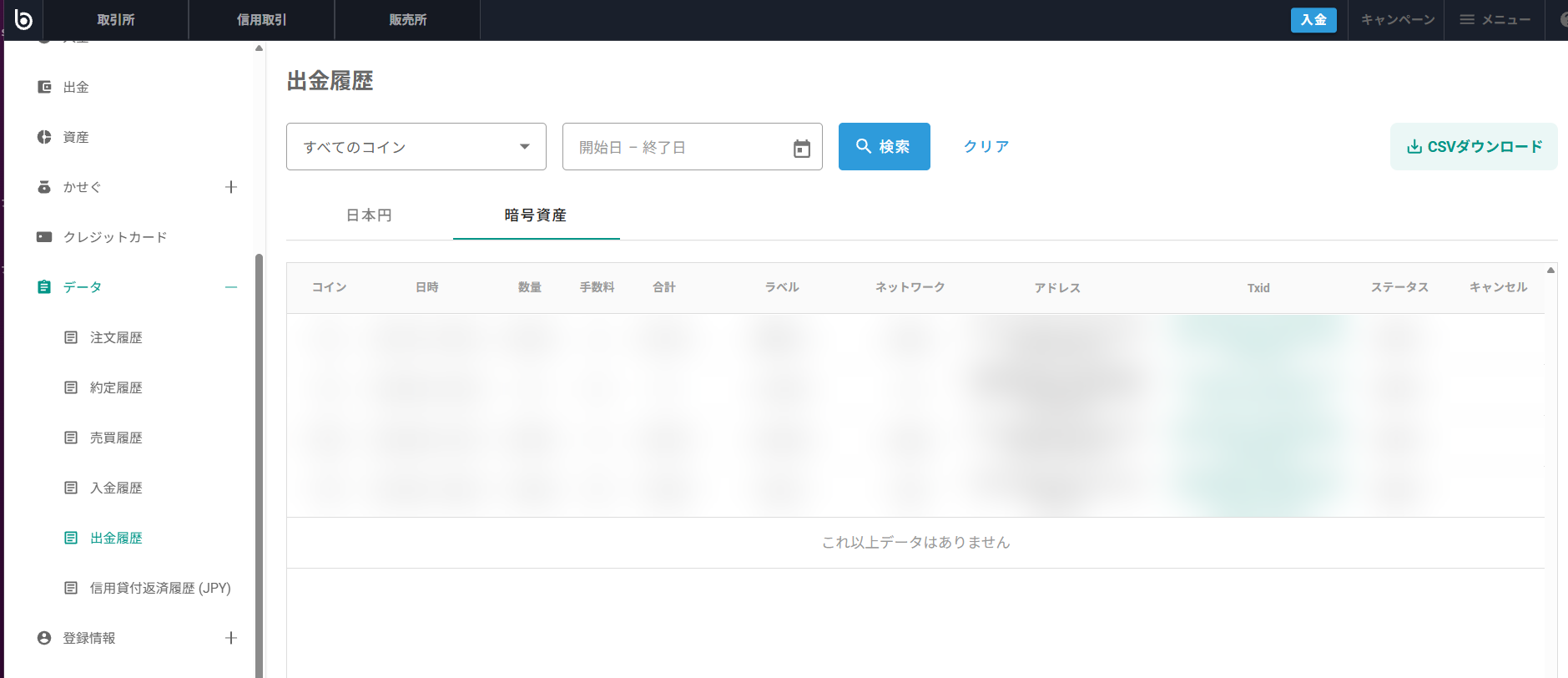
Task: Click the アドレス column header
Action: [1057, 288]
